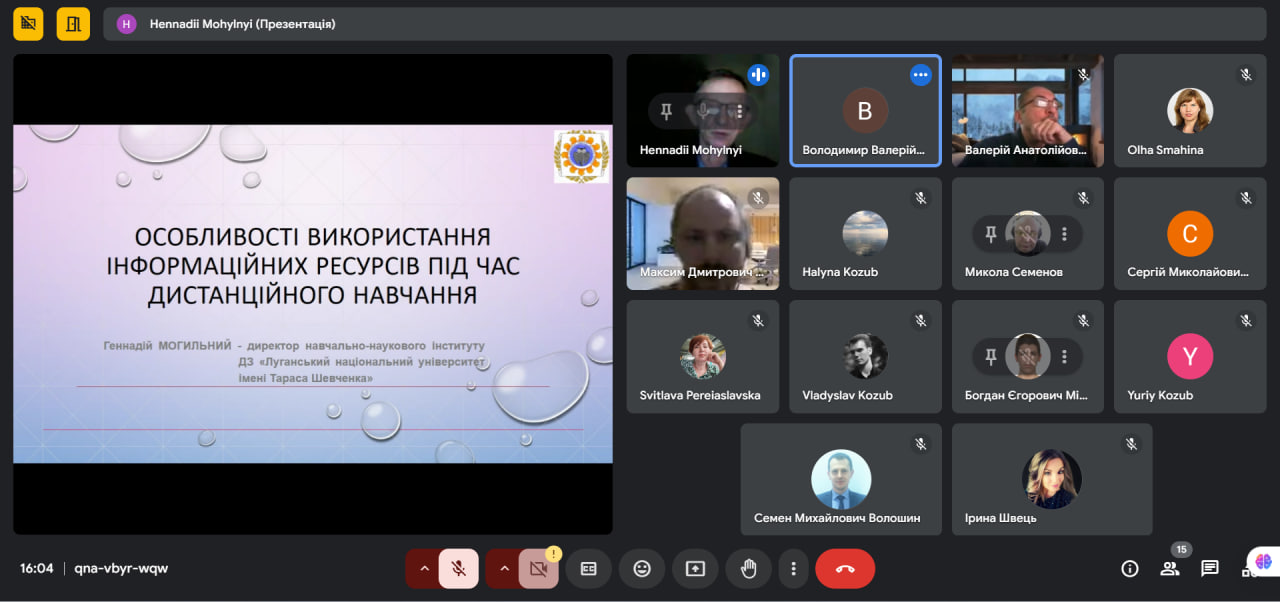The image size is (1280, 602).
Task: Click the present now screen share icon
Action: click(x=695, y=568)
